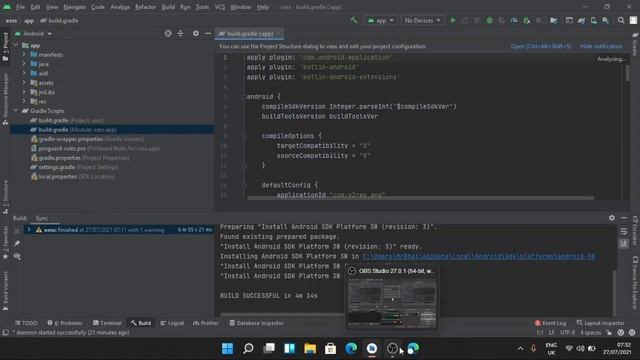Hide the Project panel with minus icon
Viewport: 640px width, 360px height.
coord(208,33)
